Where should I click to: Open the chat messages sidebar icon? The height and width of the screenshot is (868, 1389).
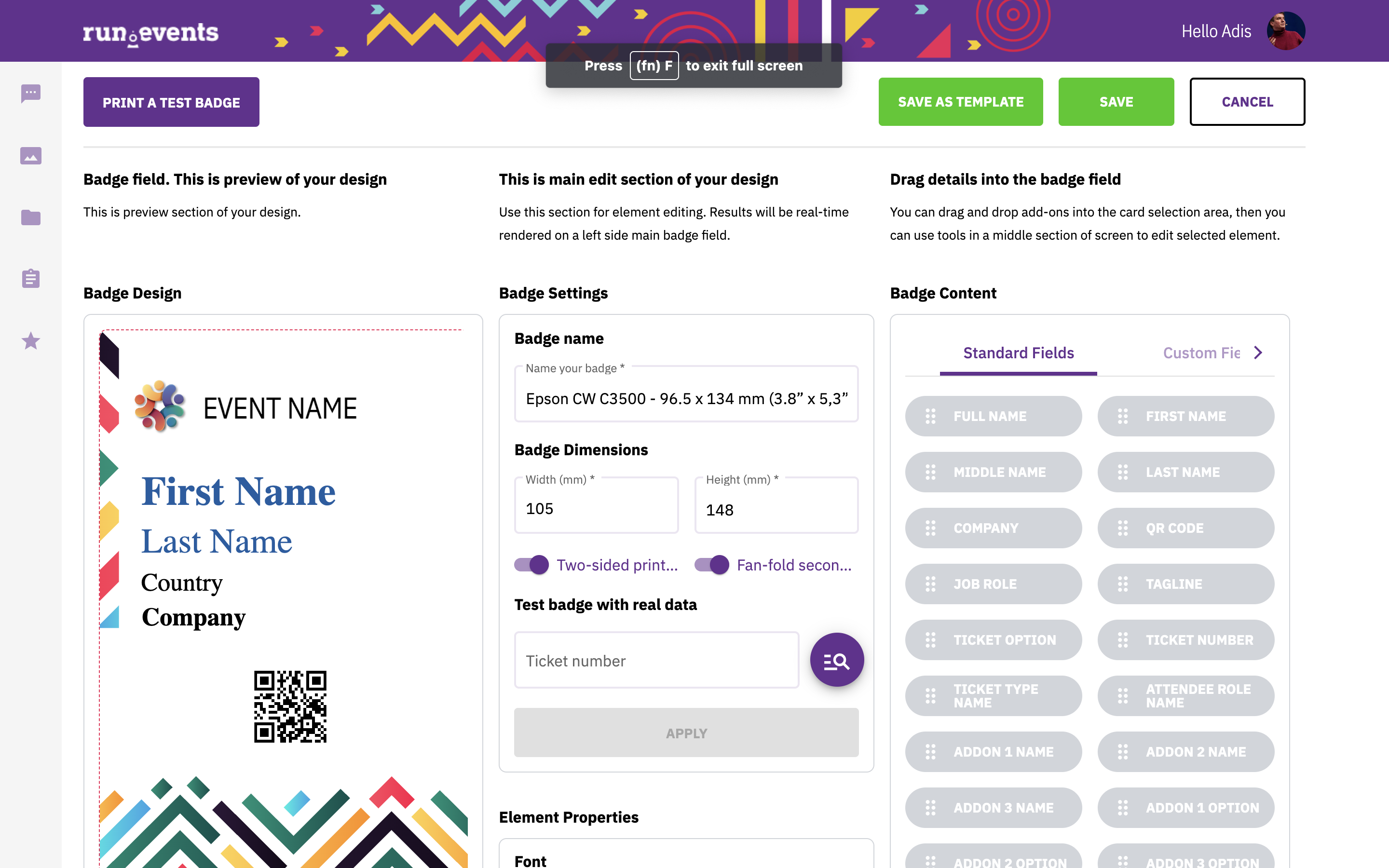[x=30, y=93]
